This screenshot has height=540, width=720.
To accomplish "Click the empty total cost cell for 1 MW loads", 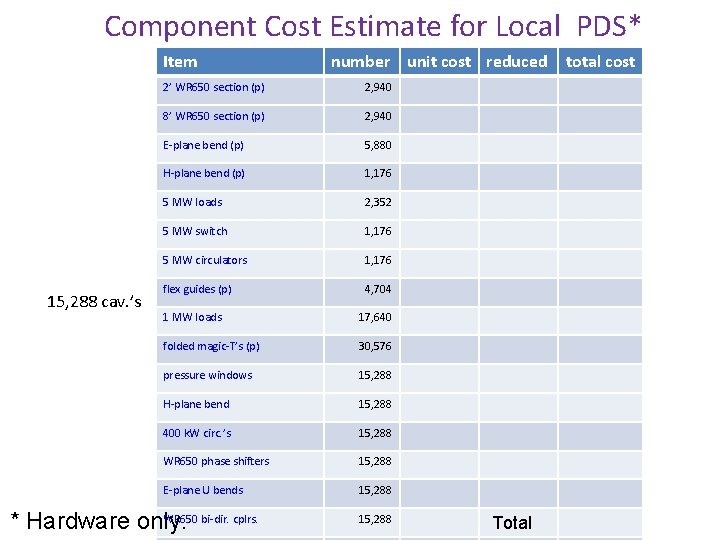I will click(600, 320).
